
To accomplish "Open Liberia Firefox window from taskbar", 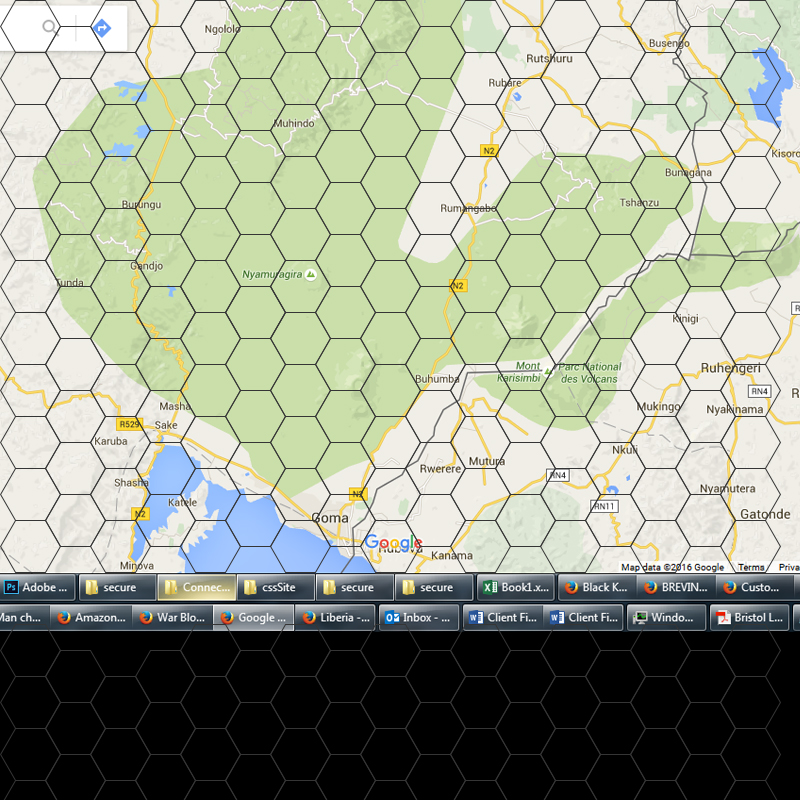I will [x=335, y=617].
